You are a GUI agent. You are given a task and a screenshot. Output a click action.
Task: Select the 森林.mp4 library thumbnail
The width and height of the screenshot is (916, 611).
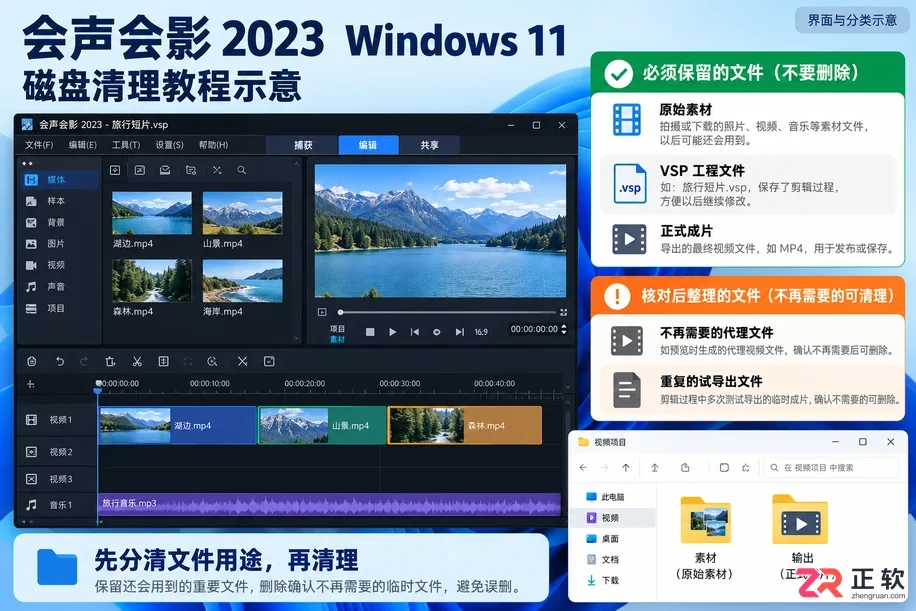152,281
